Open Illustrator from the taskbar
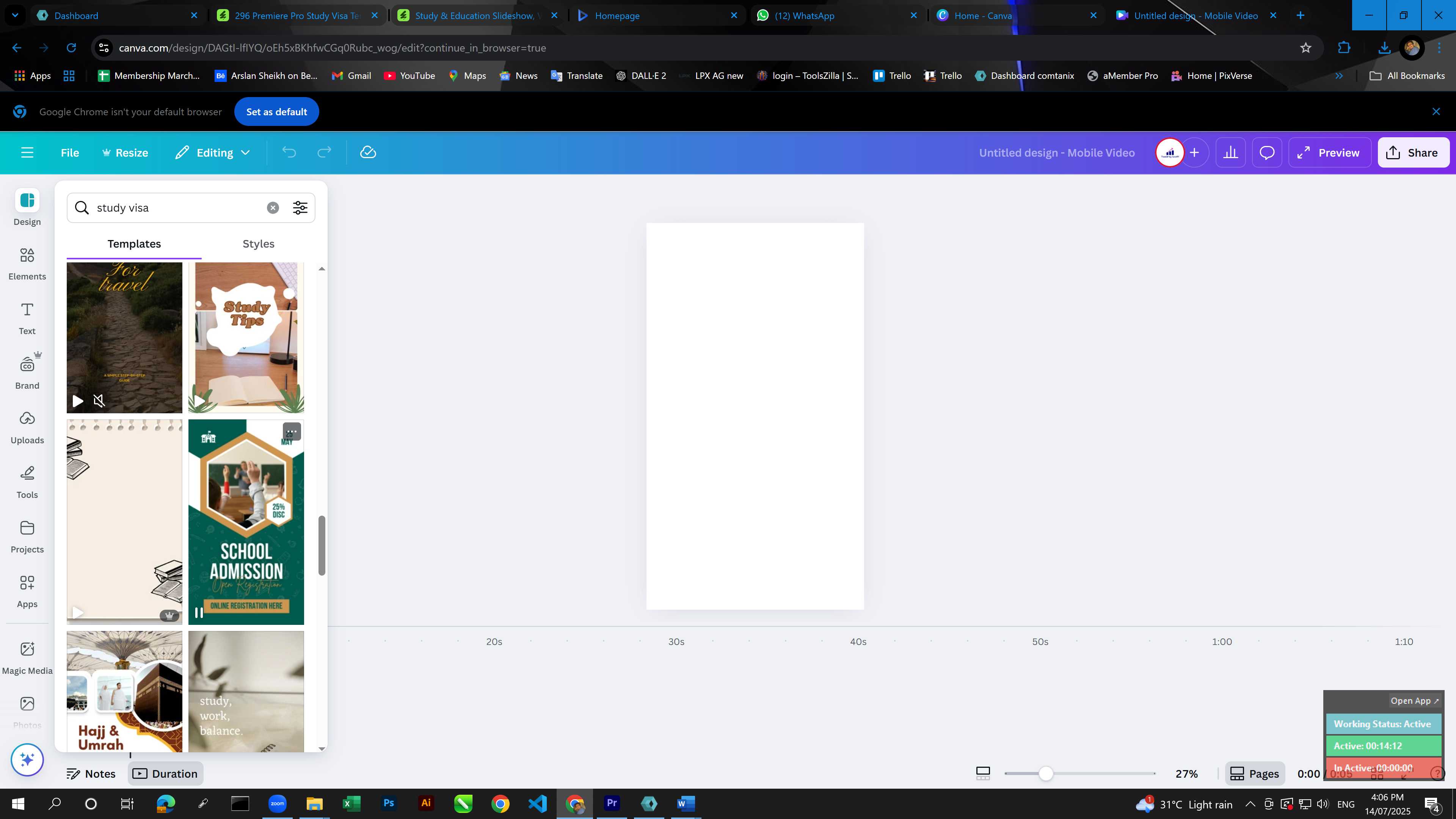 (425, 803)
